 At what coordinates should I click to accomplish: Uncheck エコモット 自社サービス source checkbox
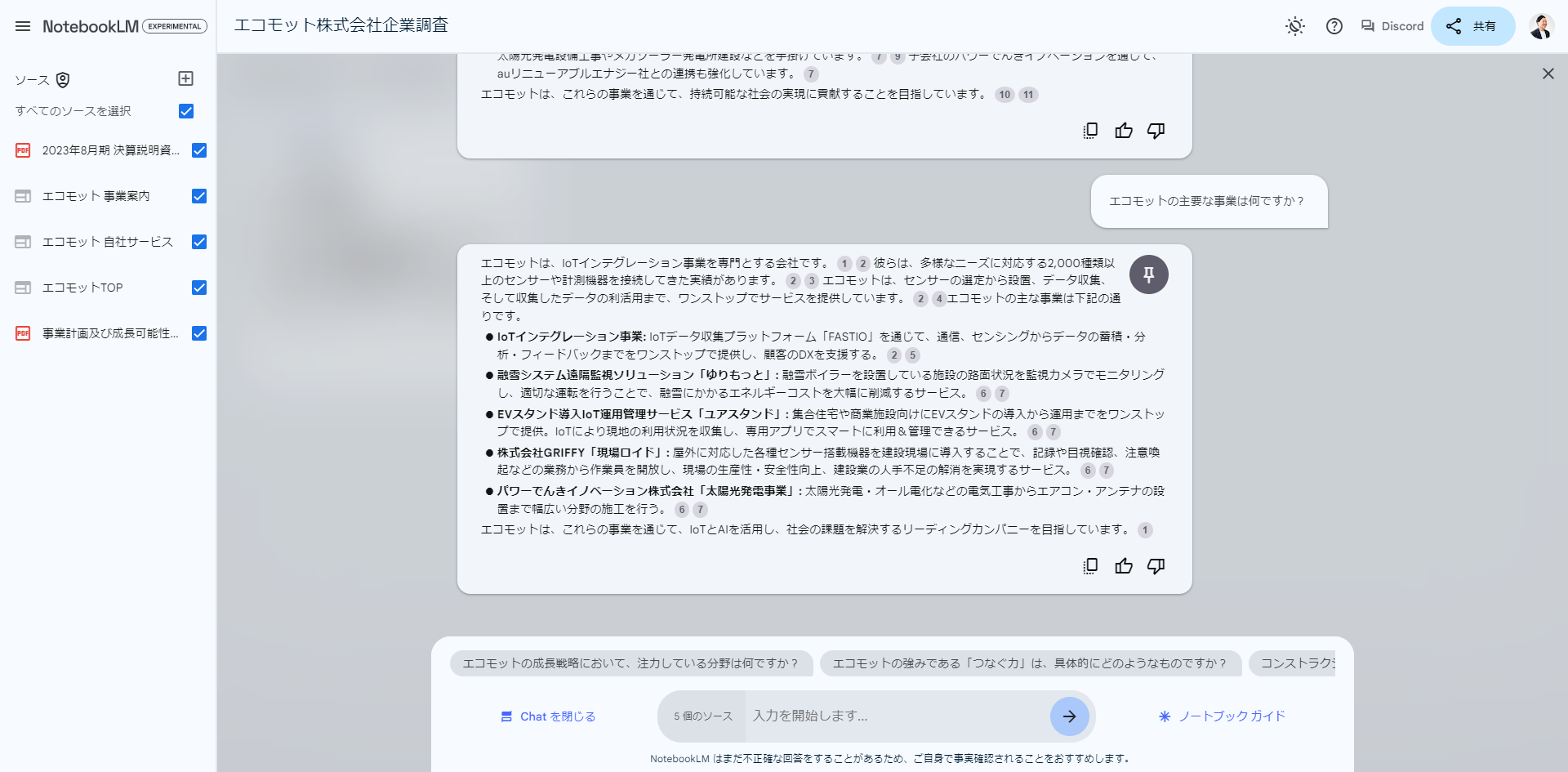199,242
